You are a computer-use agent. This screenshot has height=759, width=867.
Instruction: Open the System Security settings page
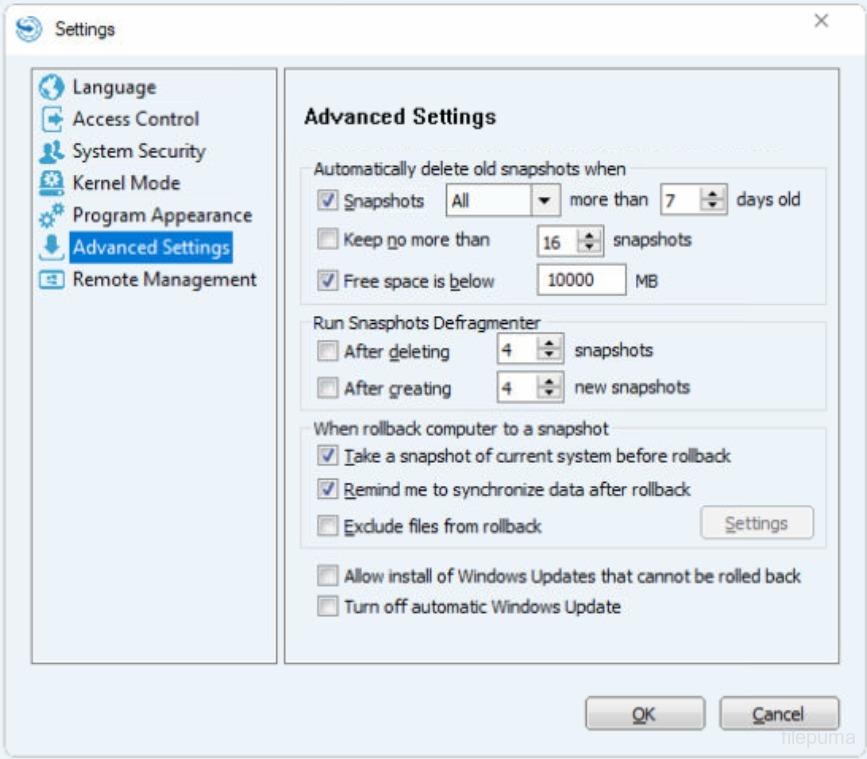click(138, 152)
